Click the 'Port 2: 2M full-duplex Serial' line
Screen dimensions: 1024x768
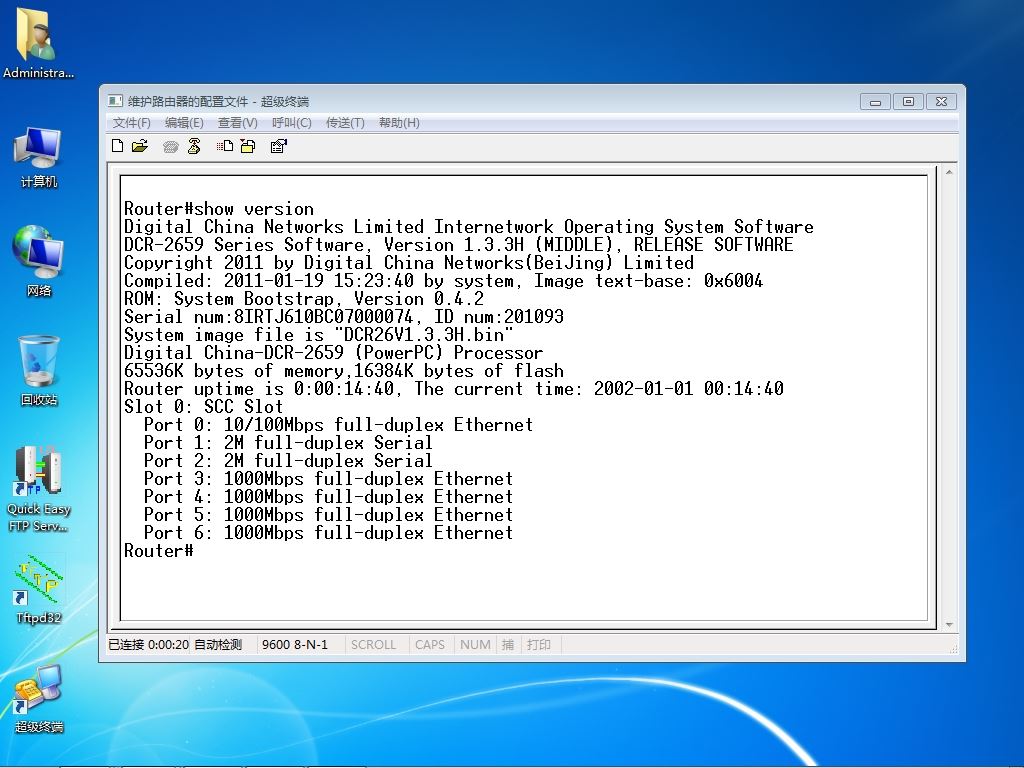pyautogui.click(x=288, y=461)
